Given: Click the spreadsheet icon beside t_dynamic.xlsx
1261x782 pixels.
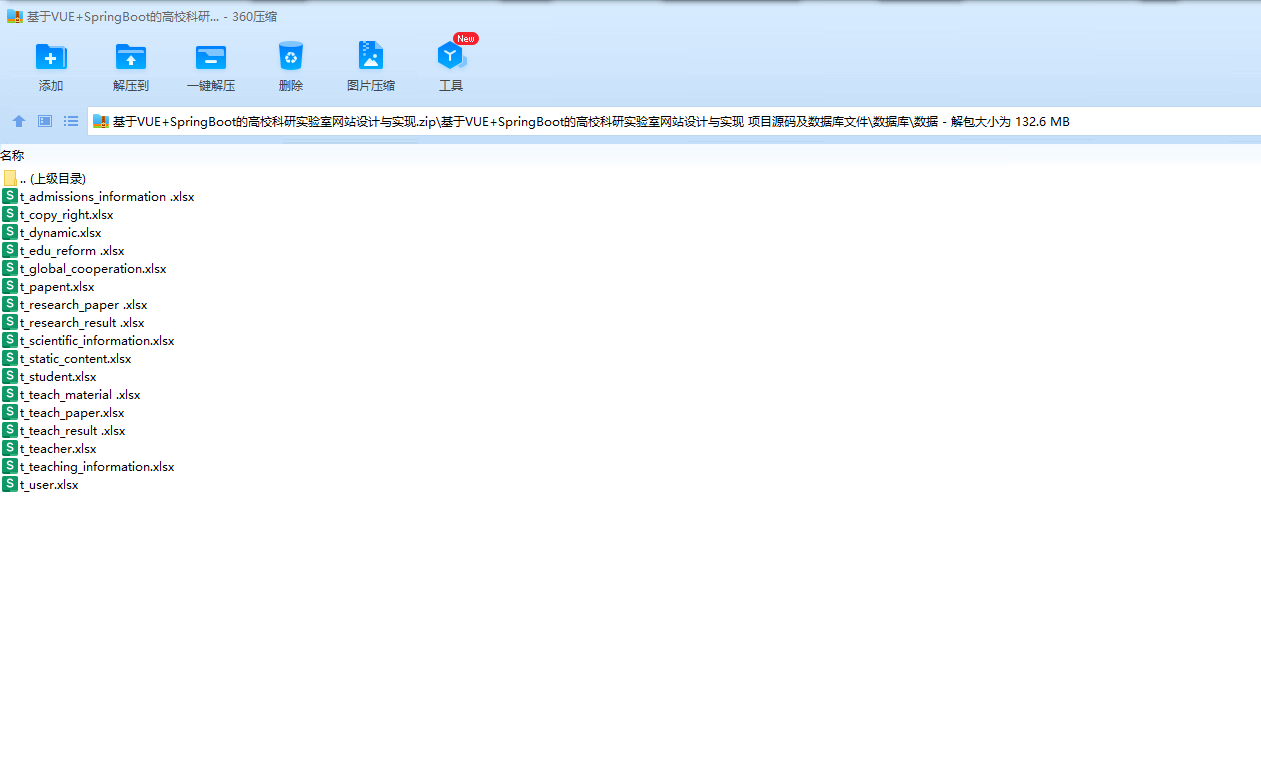Looking at the screenshot, I should [x=10, y=233].
